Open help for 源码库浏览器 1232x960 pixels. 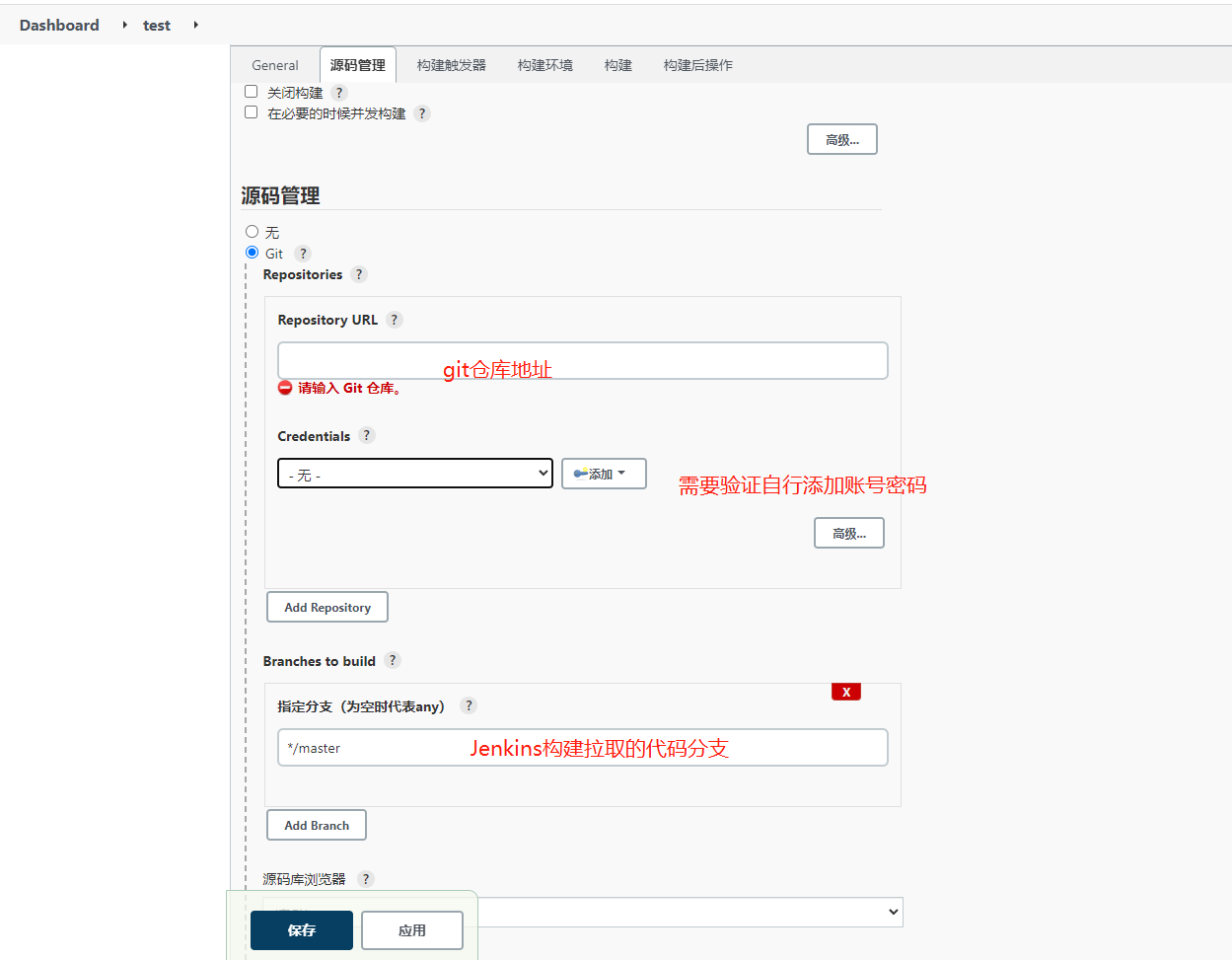click(x=366, y=879)
